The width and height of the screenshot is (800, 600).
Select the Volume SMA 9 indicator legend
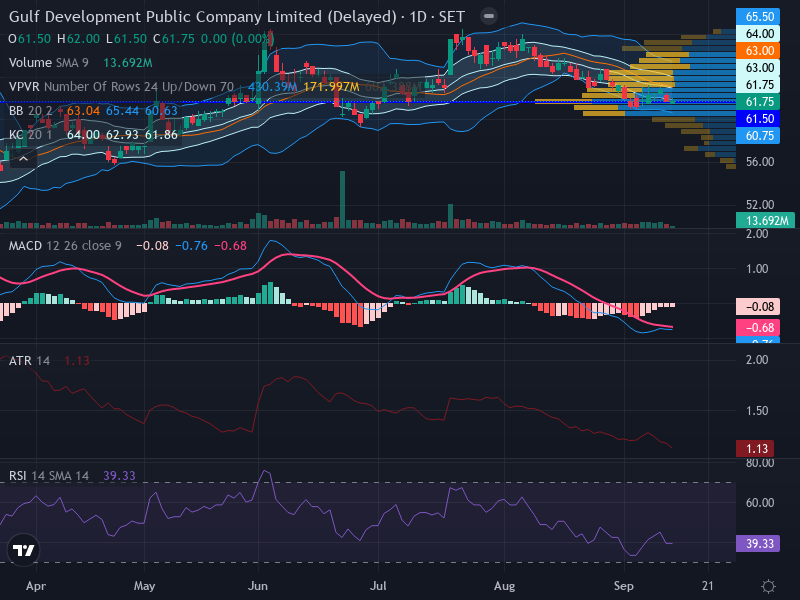tap(48, 63)
